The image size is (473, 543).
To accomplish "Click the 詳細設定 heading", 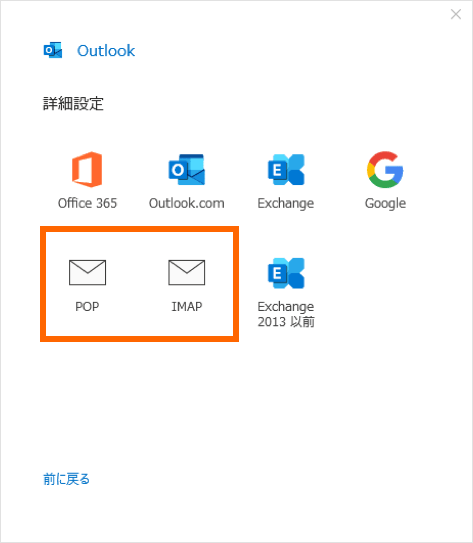I will [x=73, y=104].
